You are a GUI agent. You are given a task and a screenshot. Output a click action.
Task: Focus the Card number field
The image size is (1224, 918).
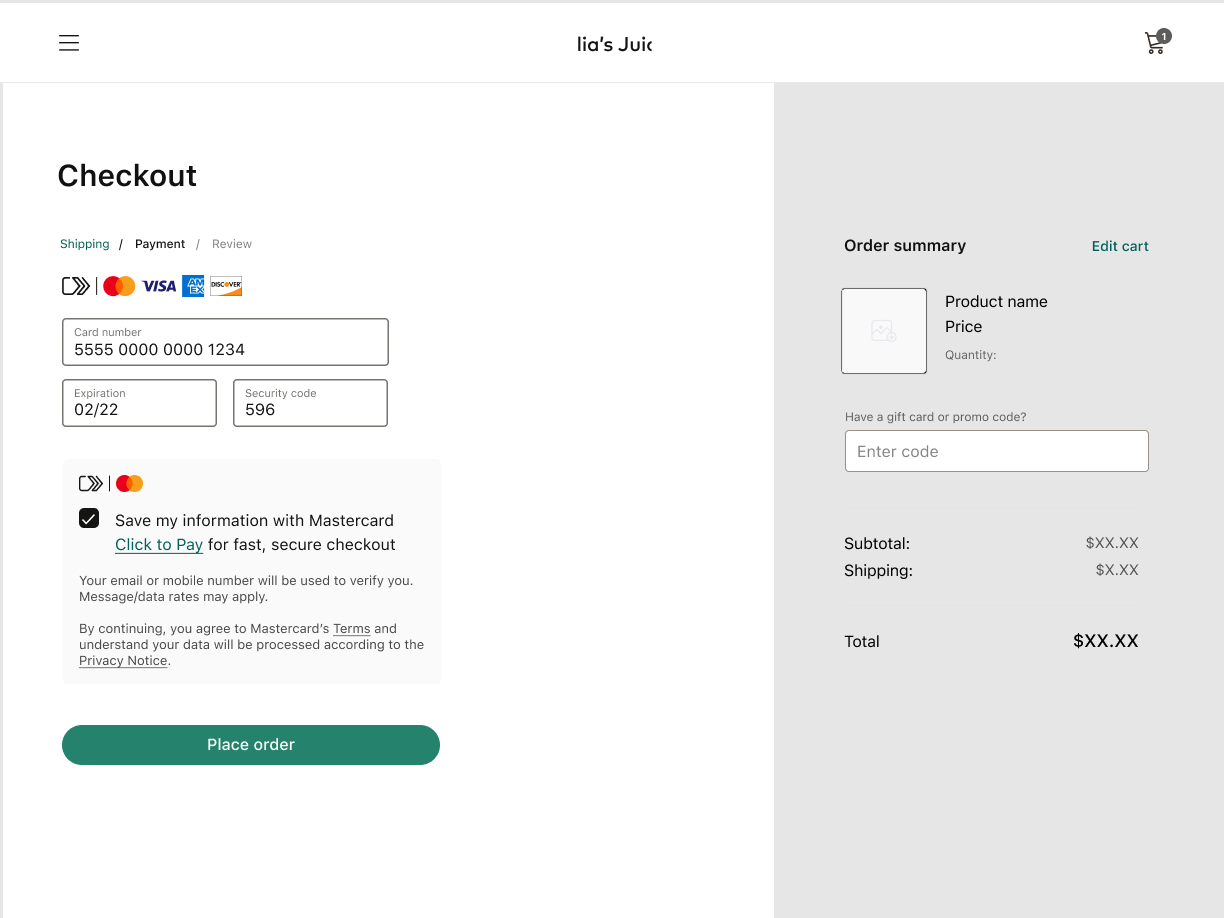(x=225, y=343)
